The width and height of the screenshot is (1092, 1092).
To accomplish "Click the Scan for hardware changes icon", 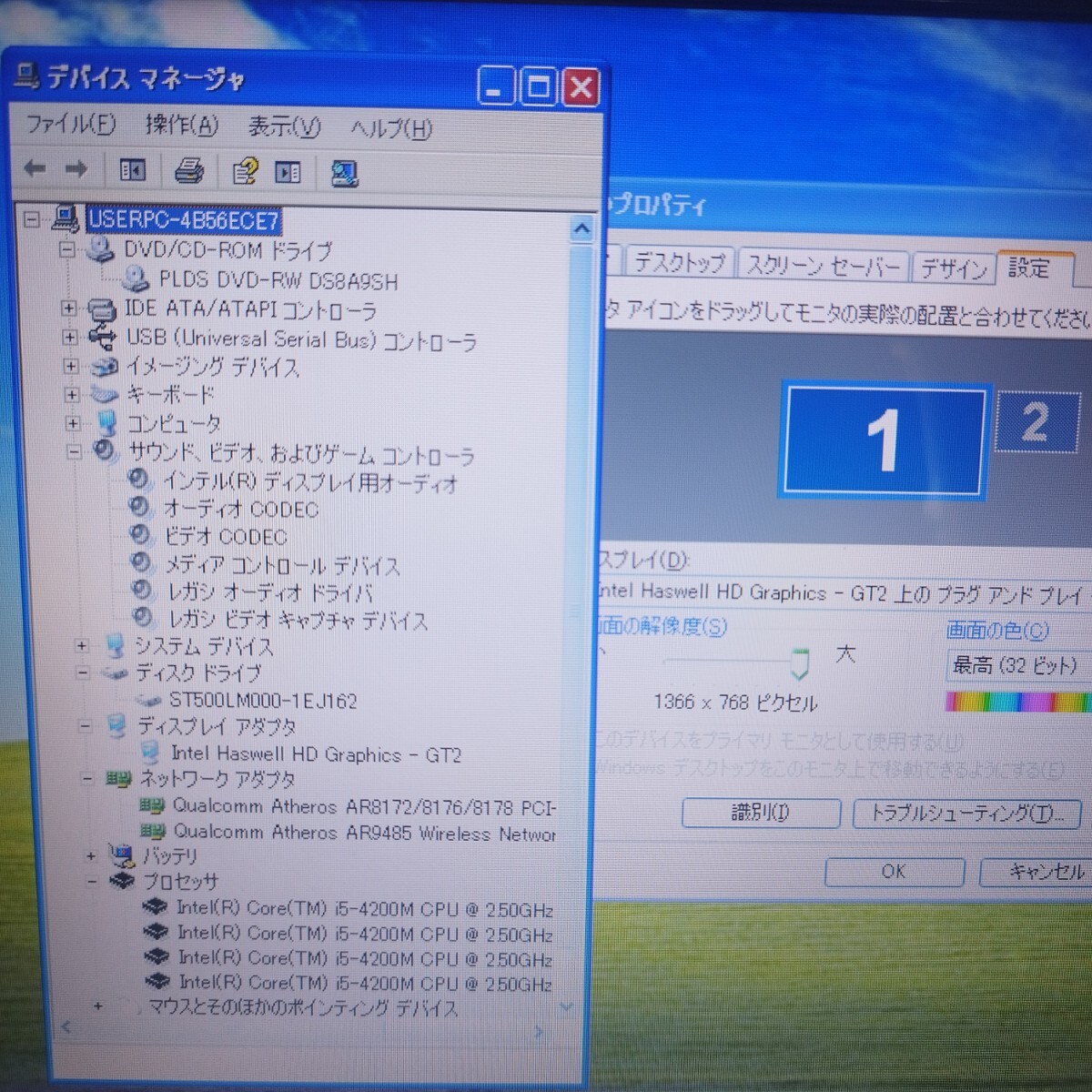I will click(344, 173).
